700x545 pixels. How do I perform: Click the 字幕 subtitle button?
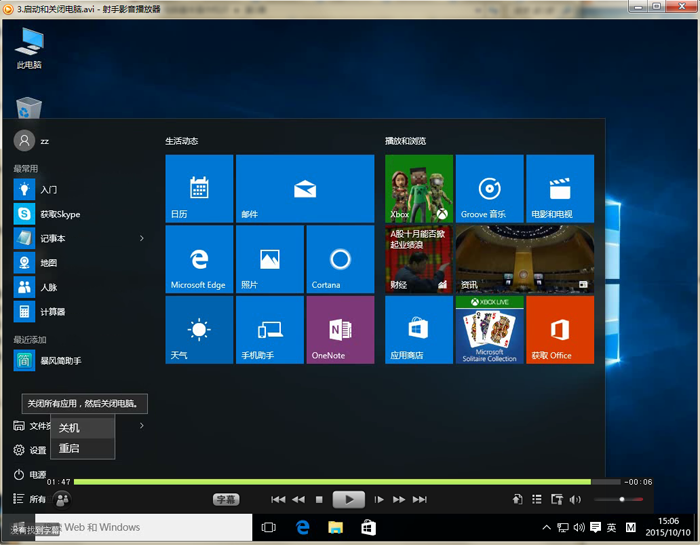tap(226, 499)
